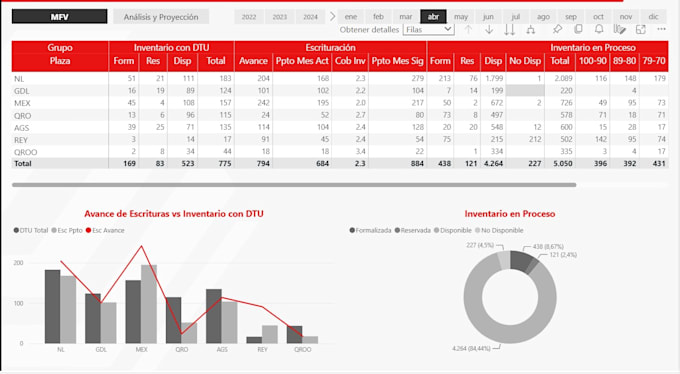Toggle the Esc Avance legend item
680x374 pixels.
[105, 230]
